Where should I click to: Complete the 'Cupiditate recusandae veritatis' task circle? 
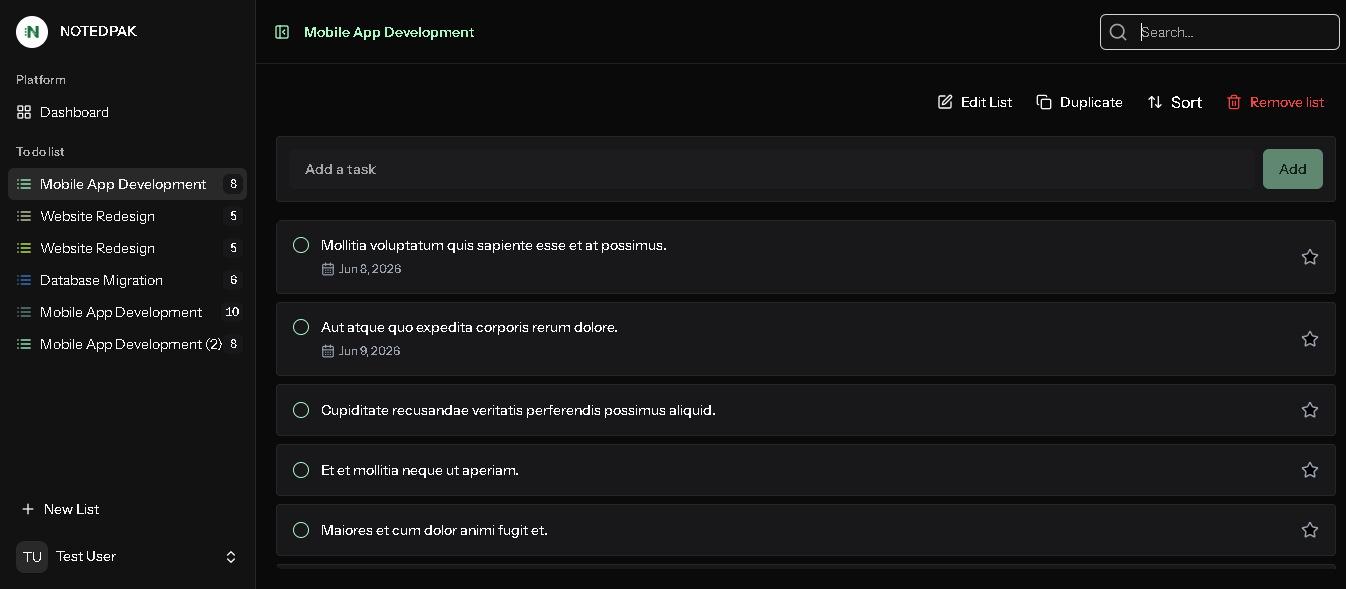pos(301,410)
